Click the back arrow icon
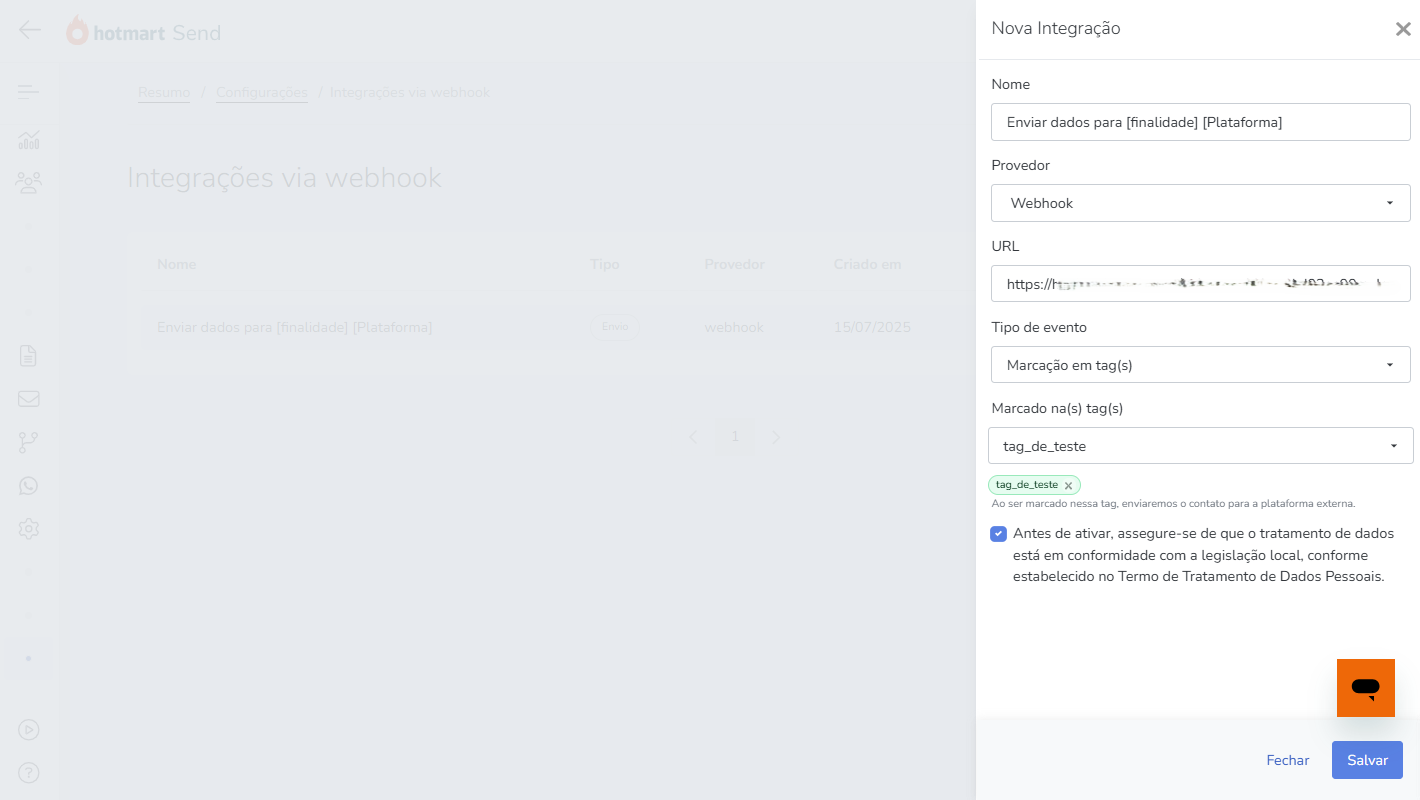Screen dimensions: 1420x800 coord(30,29)
